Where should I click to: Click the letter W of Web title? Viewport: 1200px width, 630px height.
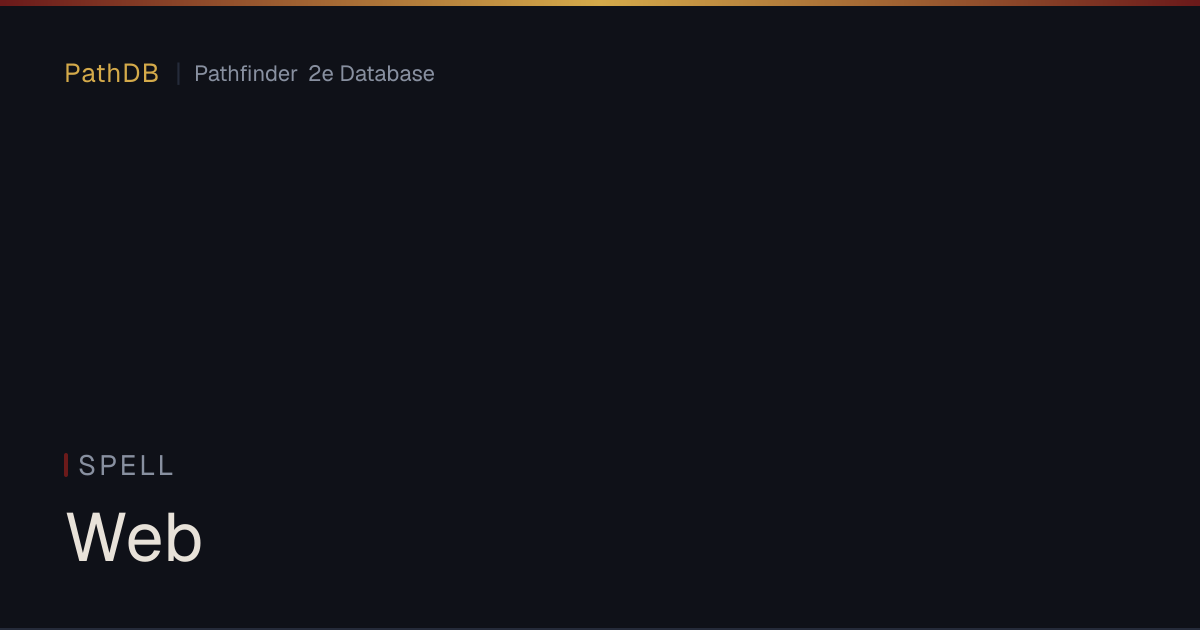tap(93, 537)
